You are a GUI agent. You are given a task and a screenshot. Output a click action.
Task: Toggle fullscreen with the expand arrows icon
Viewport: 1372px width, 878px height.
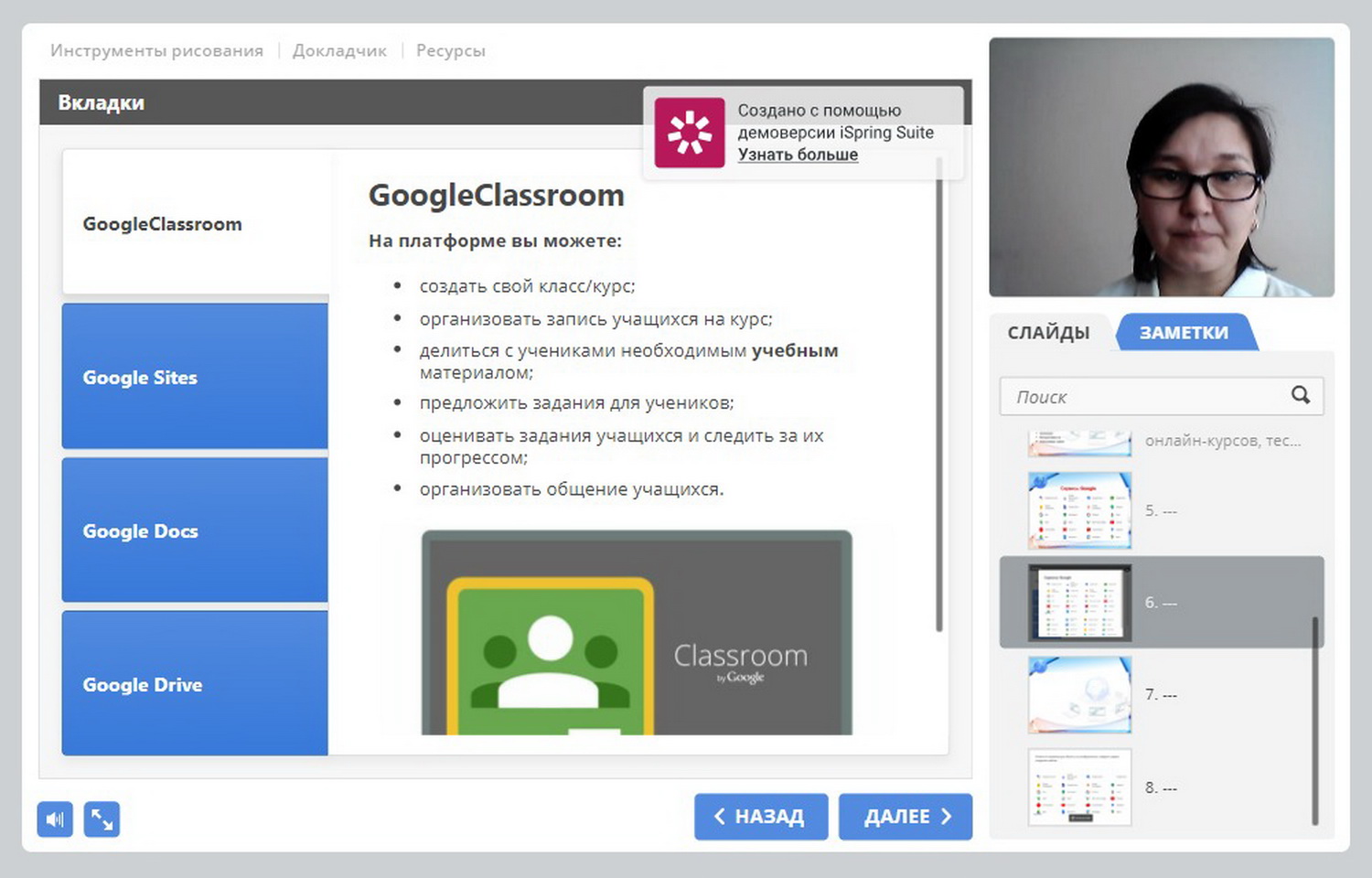(102, 819)
